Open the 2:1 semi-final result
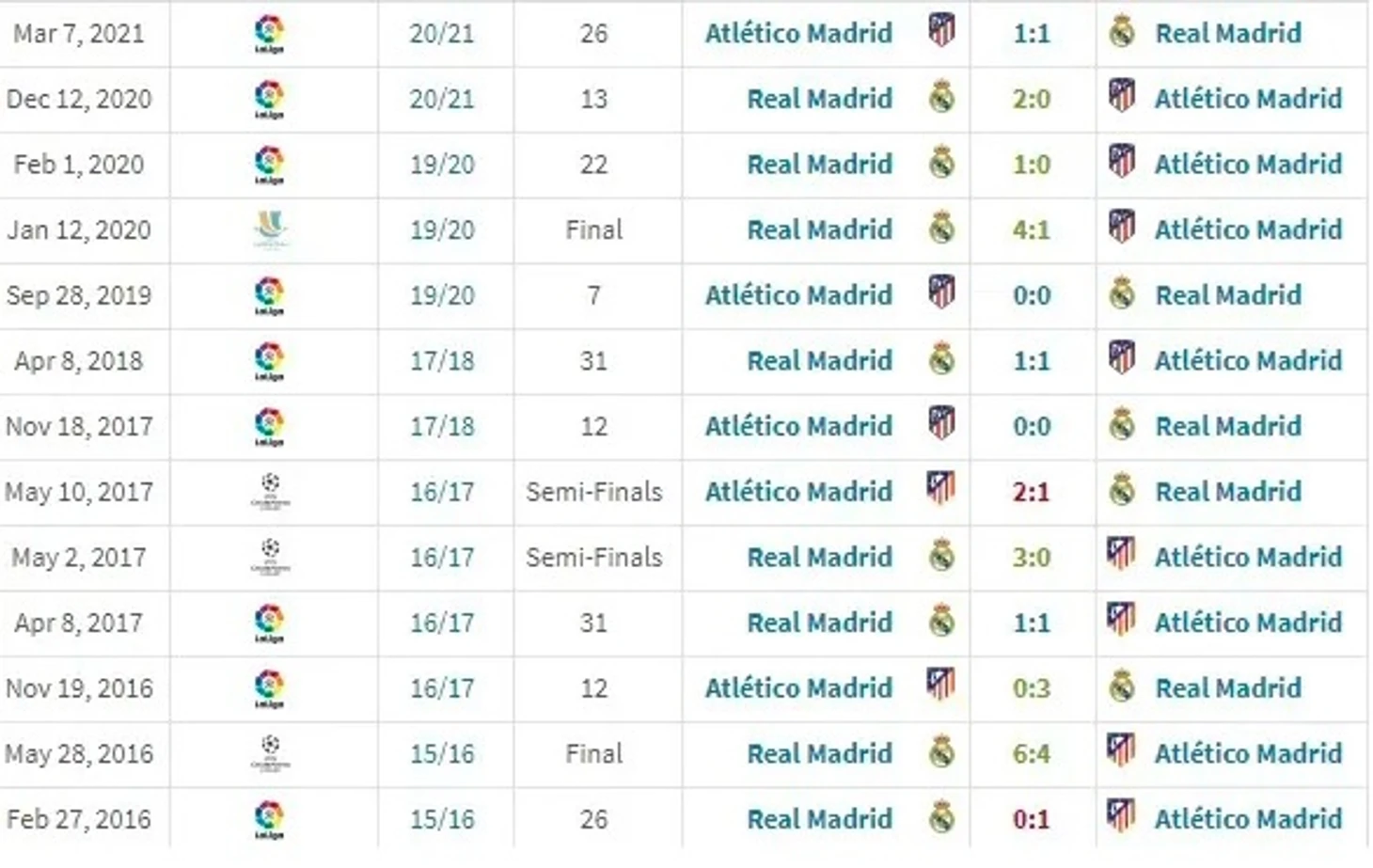Screen dimensions: 1373x868 [x=1032, y=492]
